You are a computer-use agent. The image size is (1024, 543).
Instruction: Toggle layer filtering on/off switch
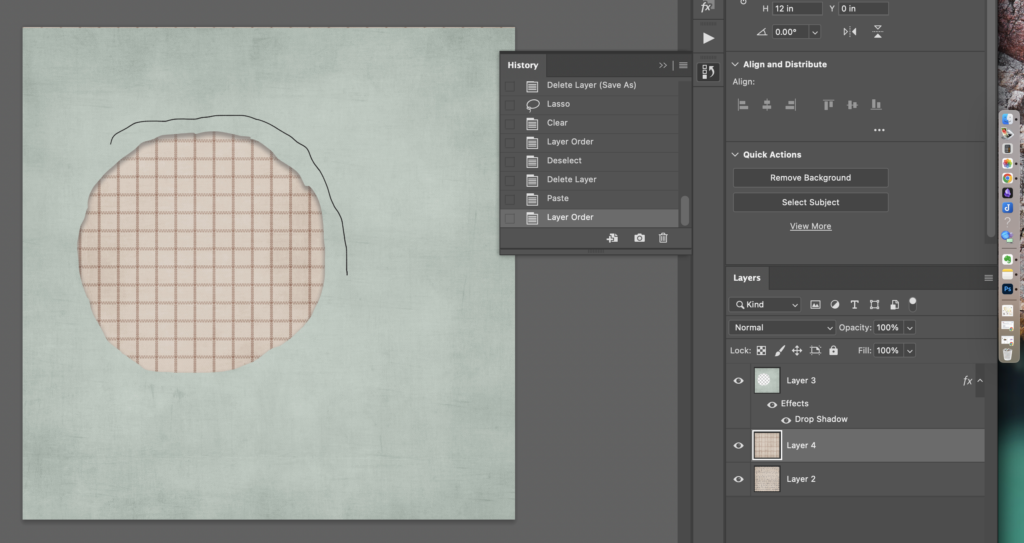point(912,303)
